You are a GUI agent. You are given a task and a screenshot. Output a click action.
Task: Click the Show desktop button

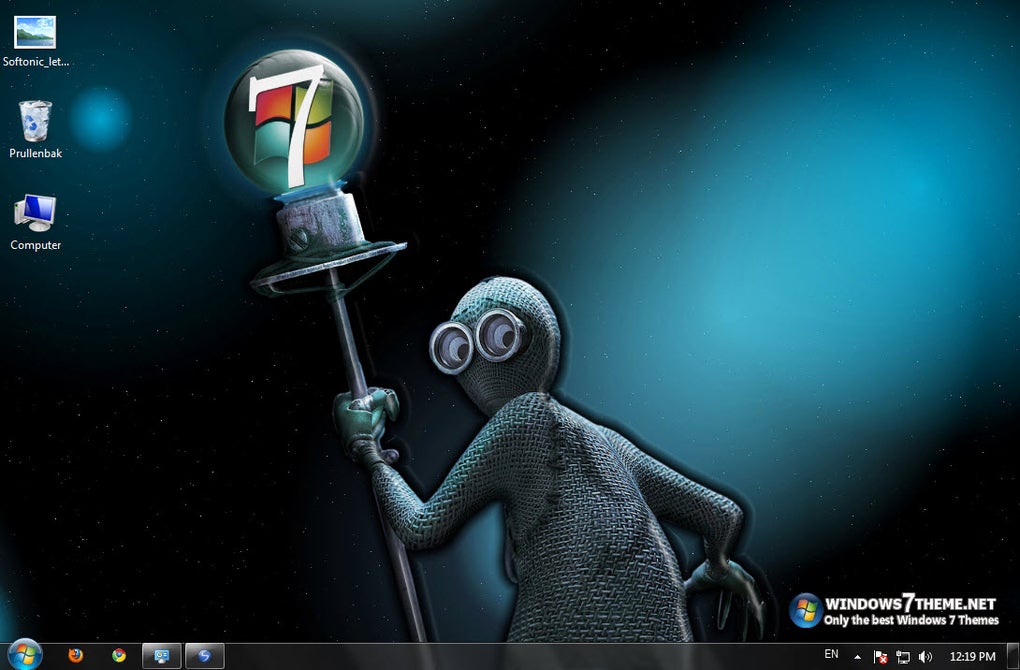1013,656
